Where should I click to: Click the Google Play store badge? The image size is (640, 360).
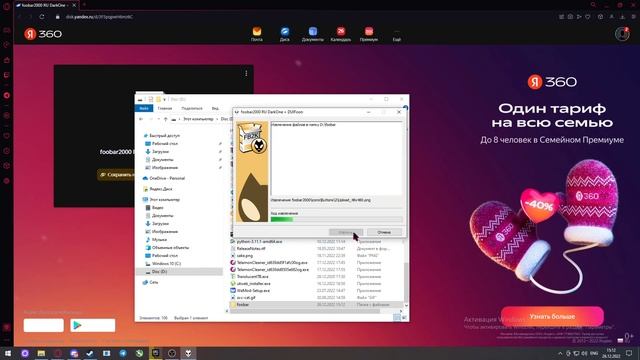pos(93,325)
